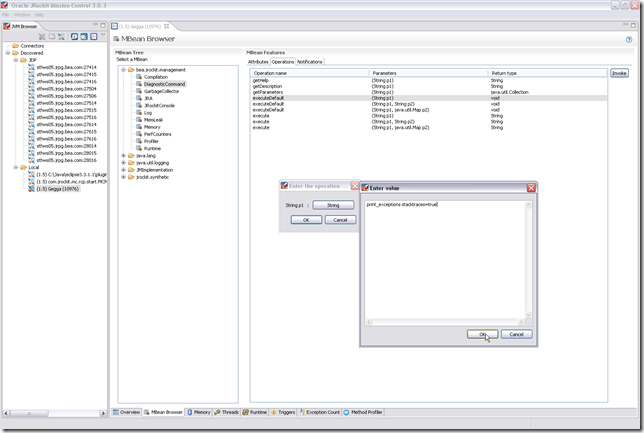
Task: Close the Enter value dialog
Action: tap(531, 188)
